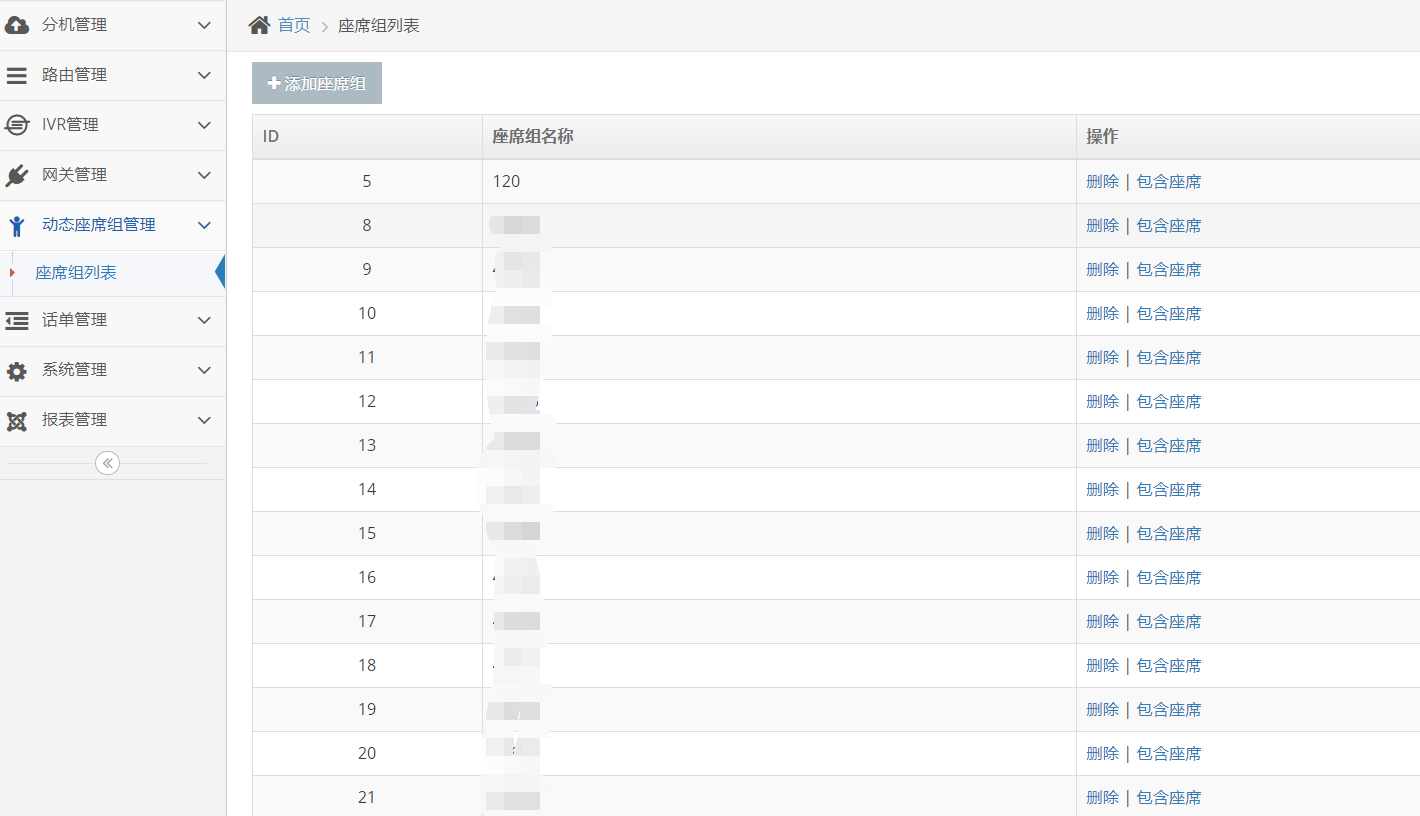Click the 座席组名称 column header
Screen dimensions: 1420x816
[x=533, y=136]
